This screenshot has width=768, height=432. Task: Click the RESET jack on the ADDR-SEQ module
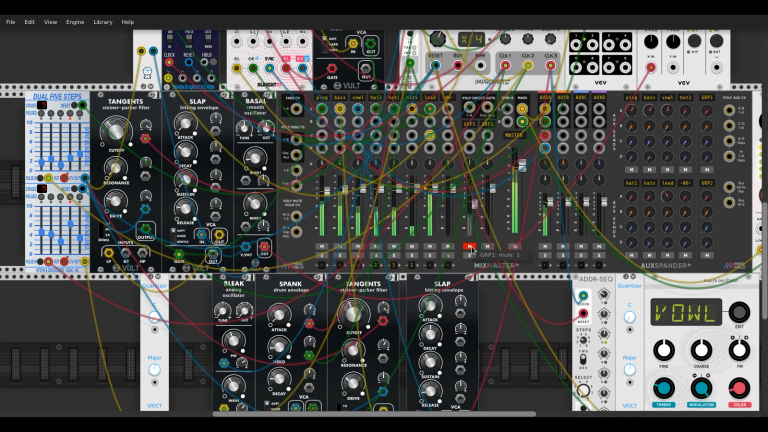coord(583,313)
